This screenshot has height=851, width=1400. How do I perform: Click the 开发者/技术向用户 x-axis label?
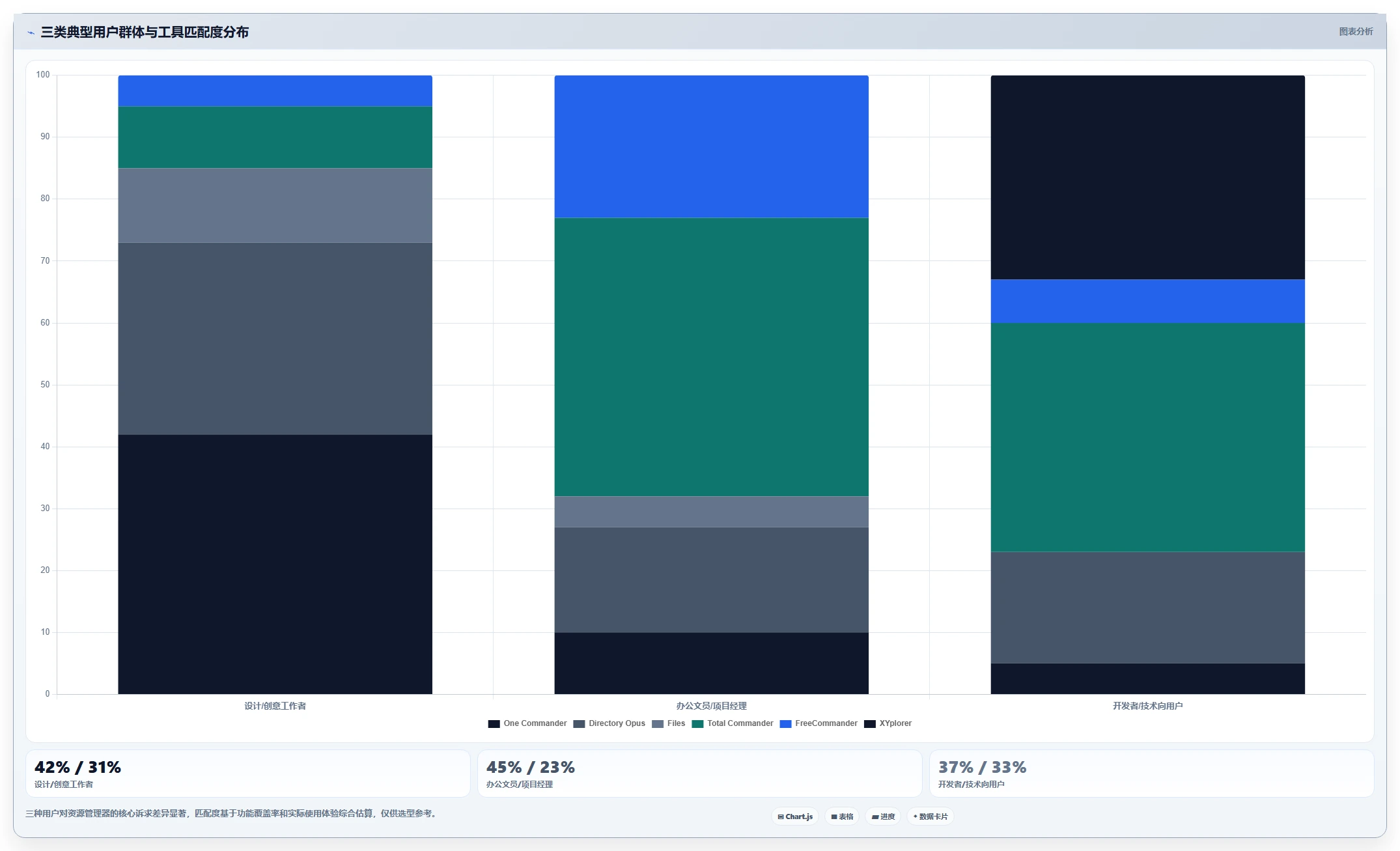tap(1147, 706)
